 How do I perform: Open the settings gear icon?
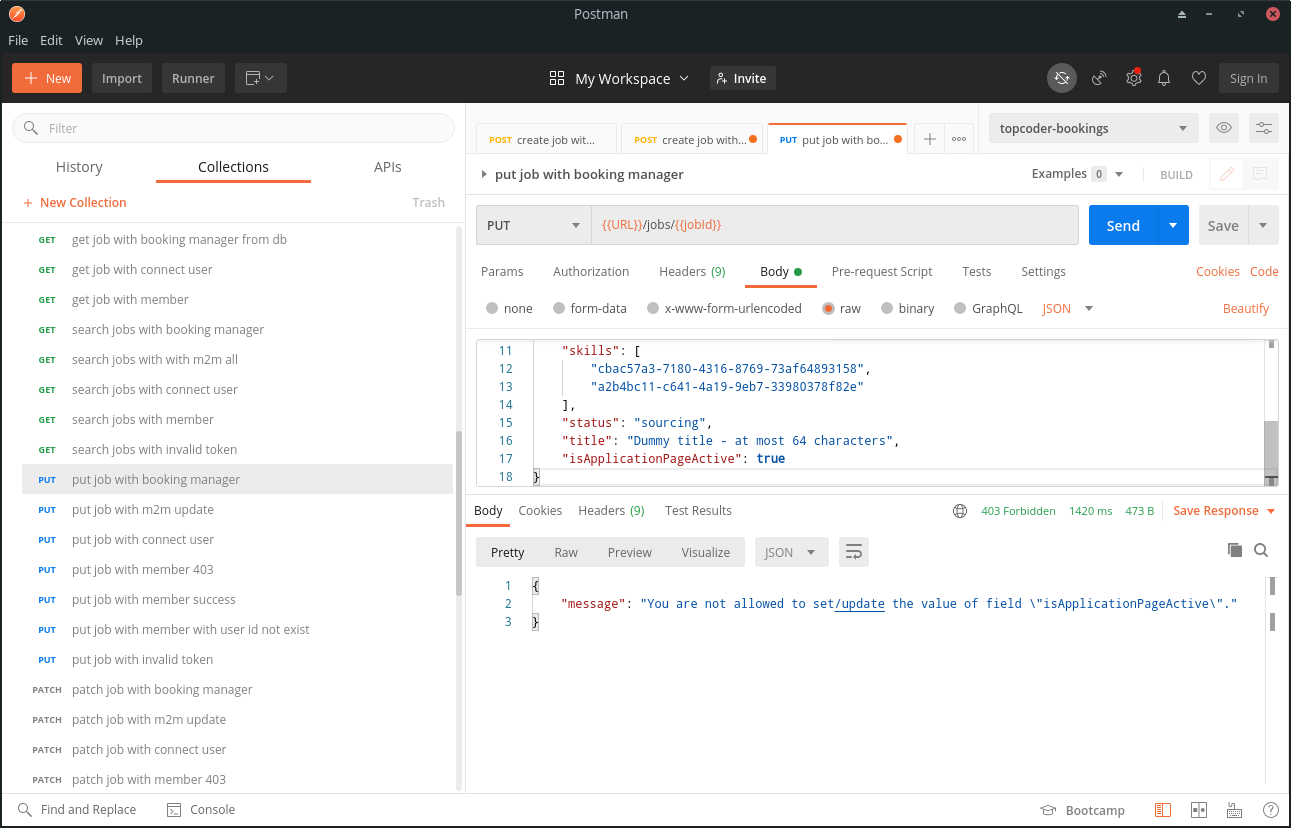click(x=1133, y=78)
